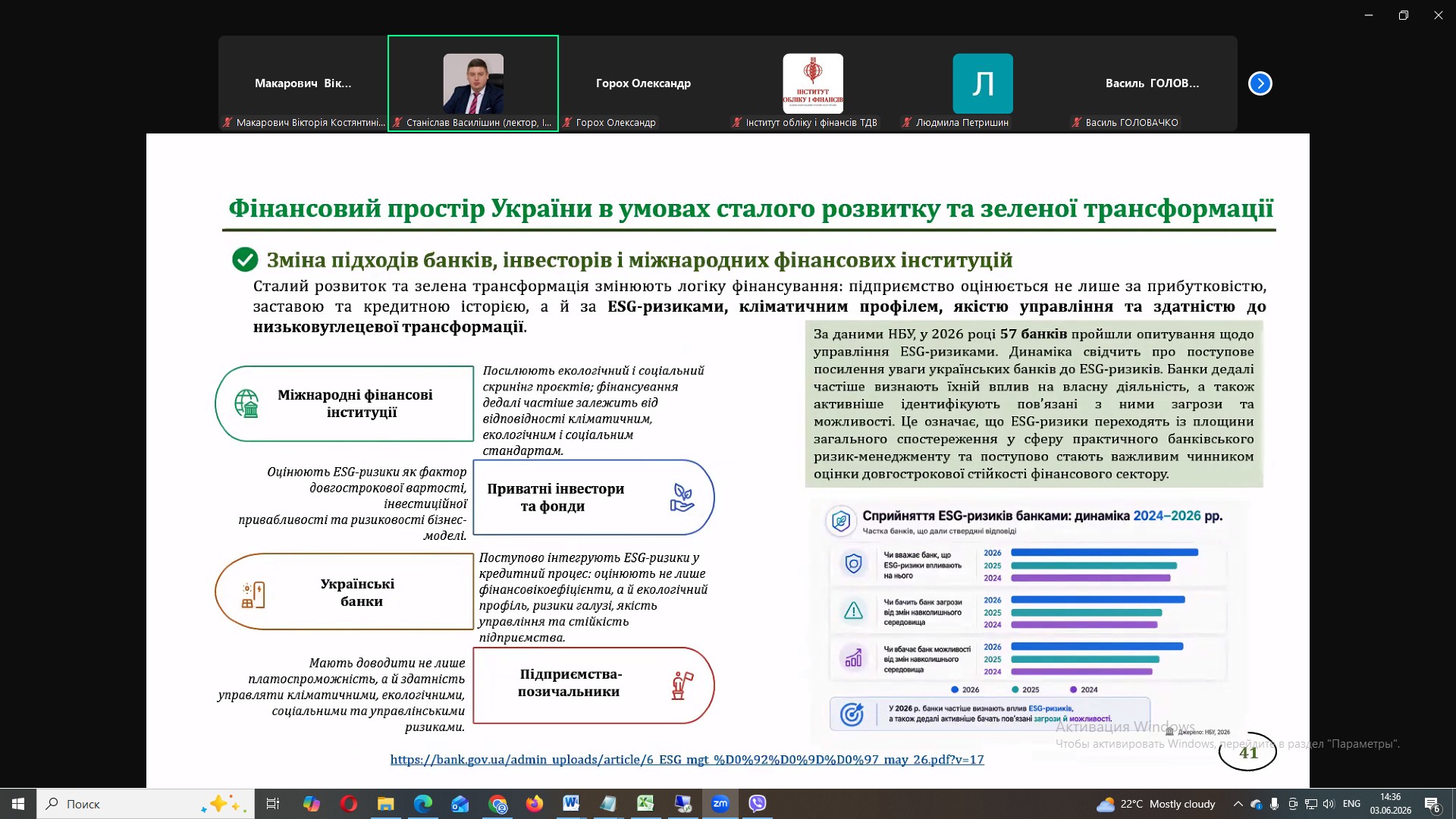Viewport: 1456px width, 819px height.
Task: Open the bank.gov.ua ESG report link
Action: [687, 759]
